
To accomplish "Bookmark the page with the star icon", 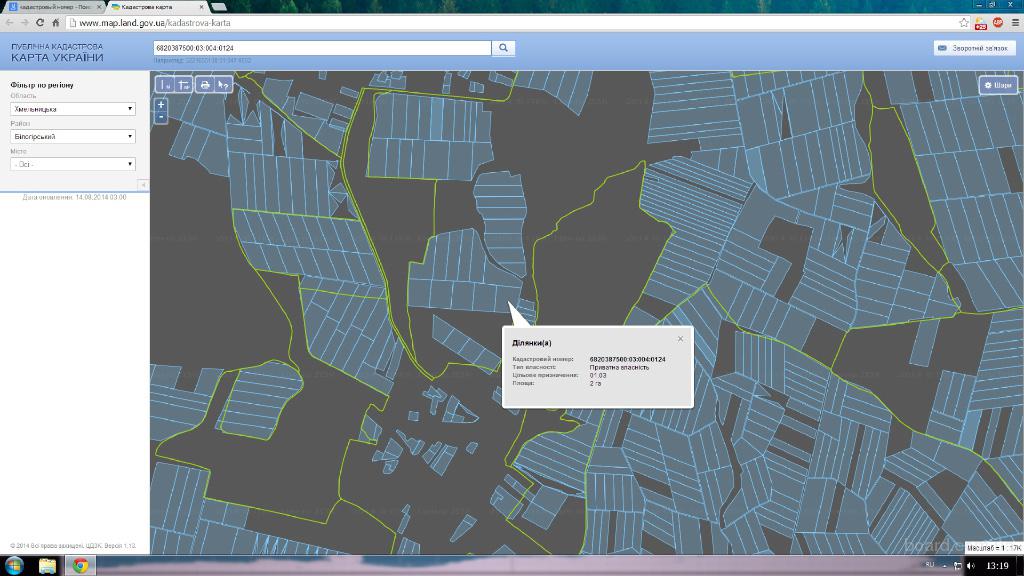I will pos(964,22).
